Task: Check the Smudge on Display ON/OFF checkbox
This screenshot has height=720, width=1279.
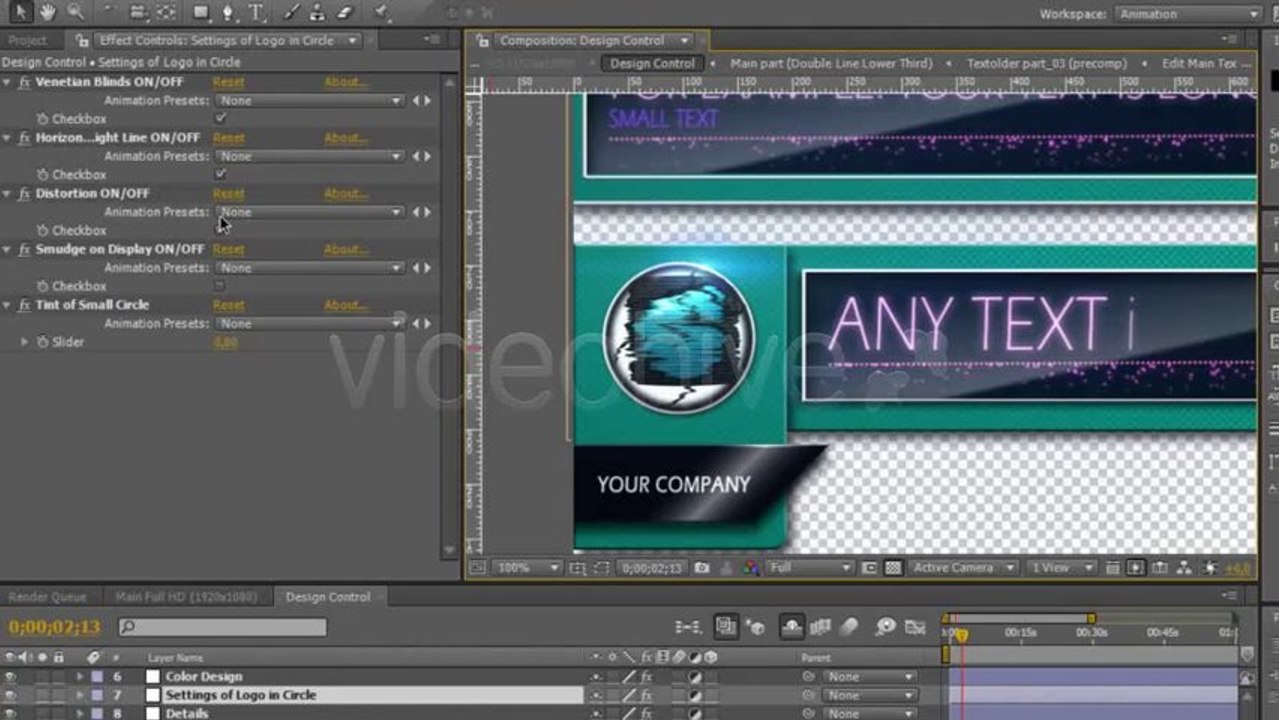Action: tap(220, 286)
